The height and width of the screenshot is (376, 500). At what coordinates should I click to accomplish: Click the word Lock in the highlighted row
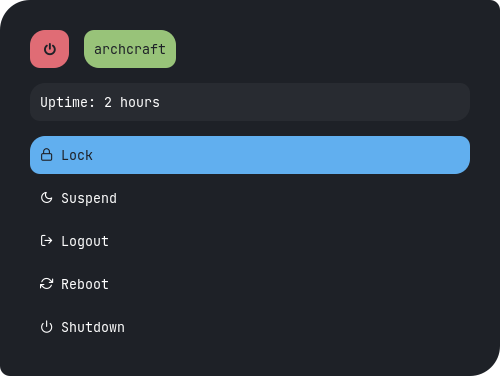pyautogui.click(x=77, y=155)
